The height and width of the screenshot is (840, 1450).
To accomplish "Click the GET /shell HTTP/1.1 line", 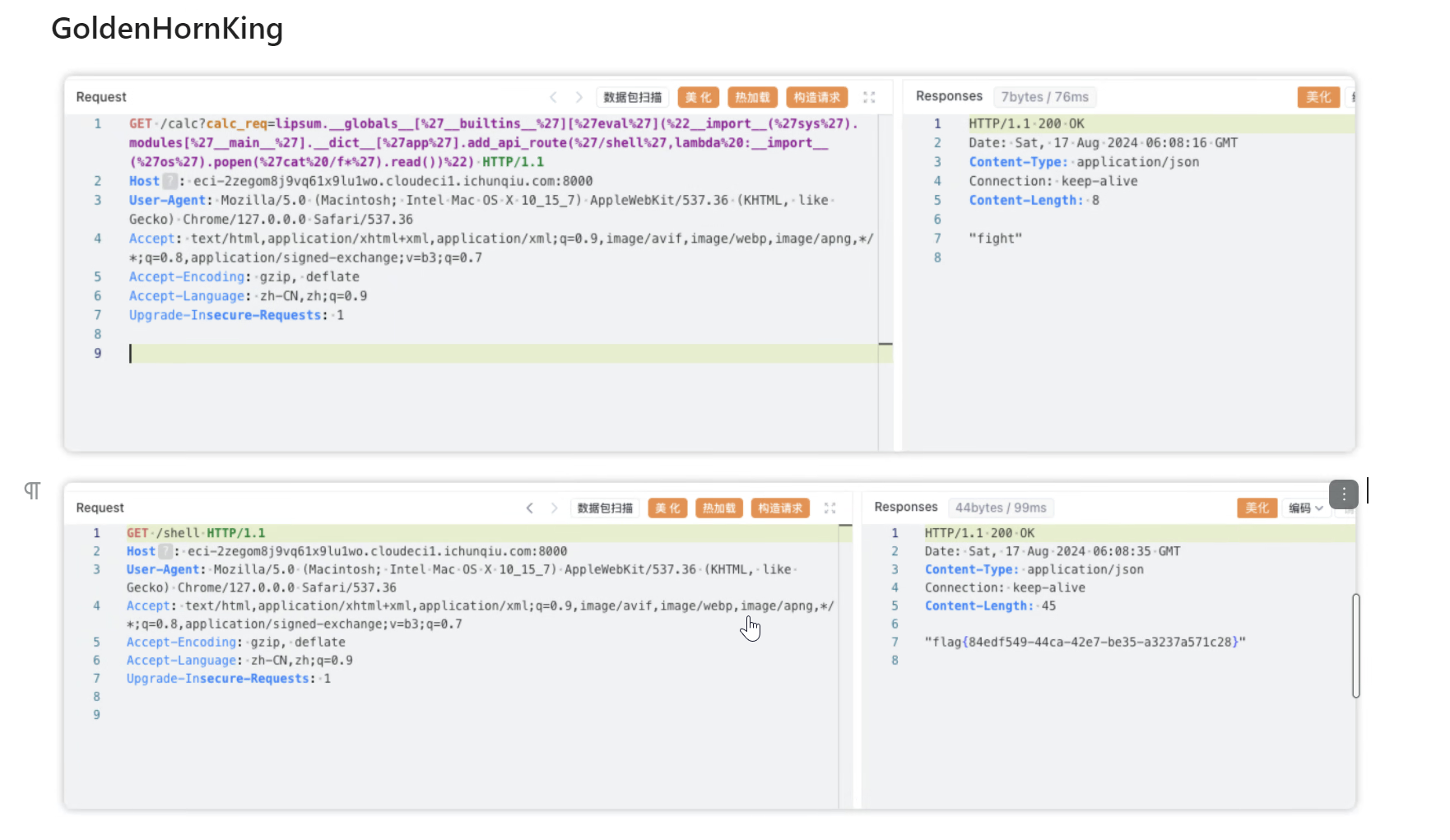I will 196,533.
